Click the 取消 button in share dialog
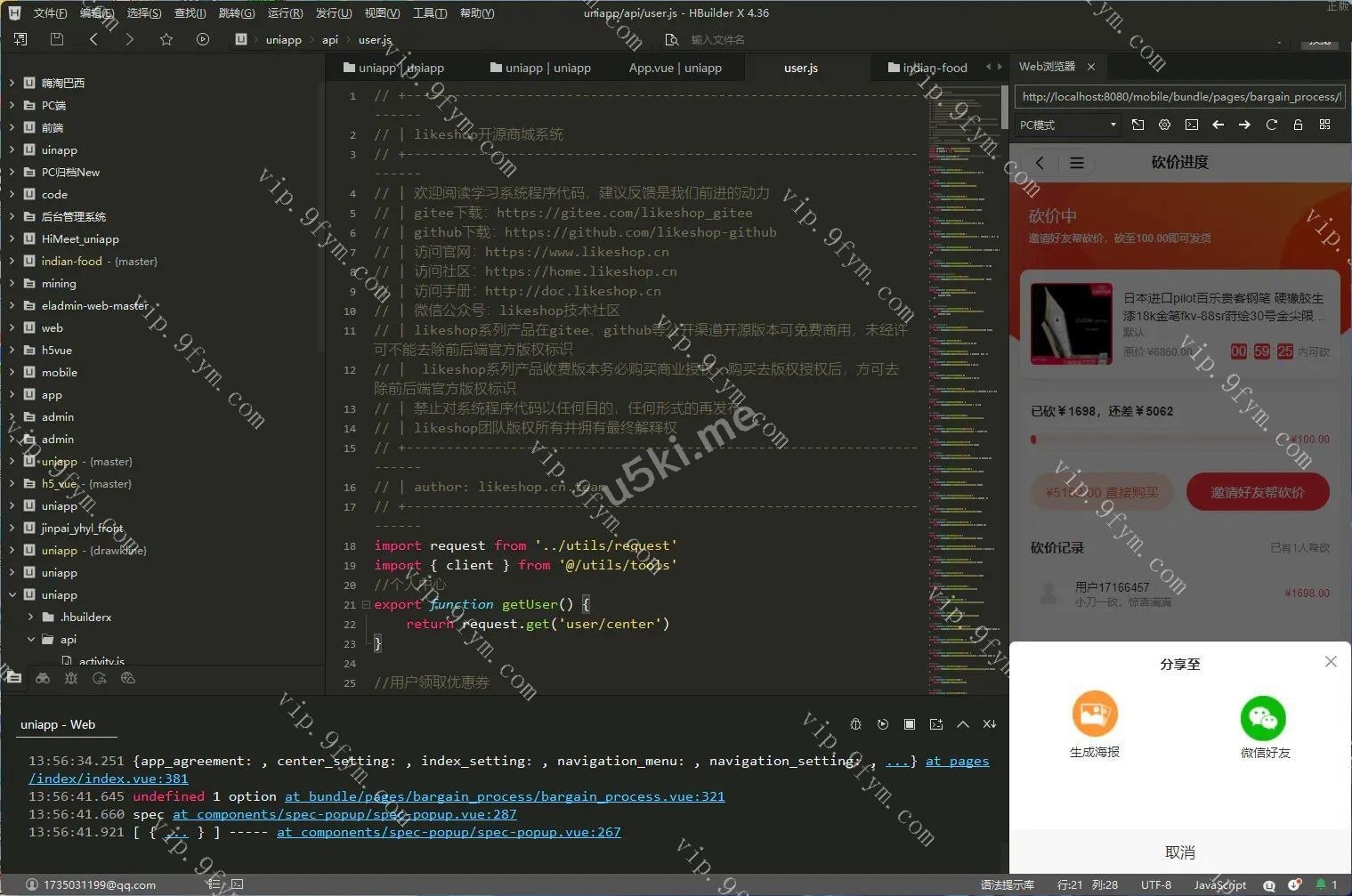Screen dimensions: 1352x896 coord(1179,852)
